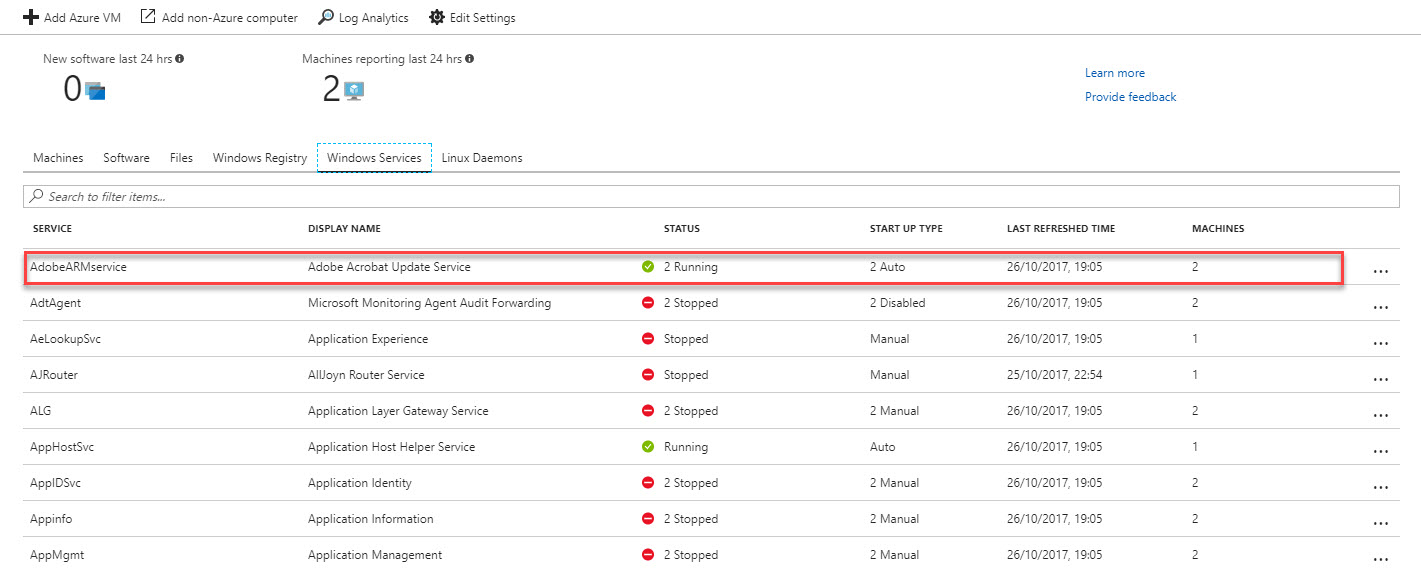Click red stopped status icon for AdtAgent
The image size is (1421, 572).
coord(648,303)
